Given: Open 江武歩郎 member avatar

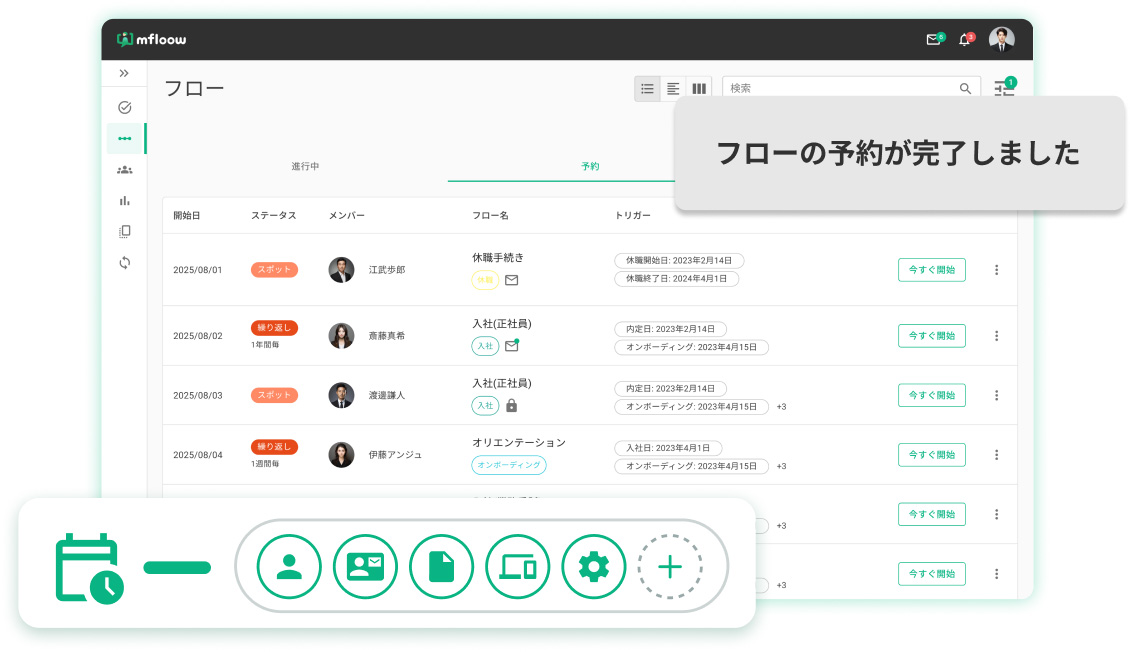Looking at the screenshot, I should [x=342, y=269].
